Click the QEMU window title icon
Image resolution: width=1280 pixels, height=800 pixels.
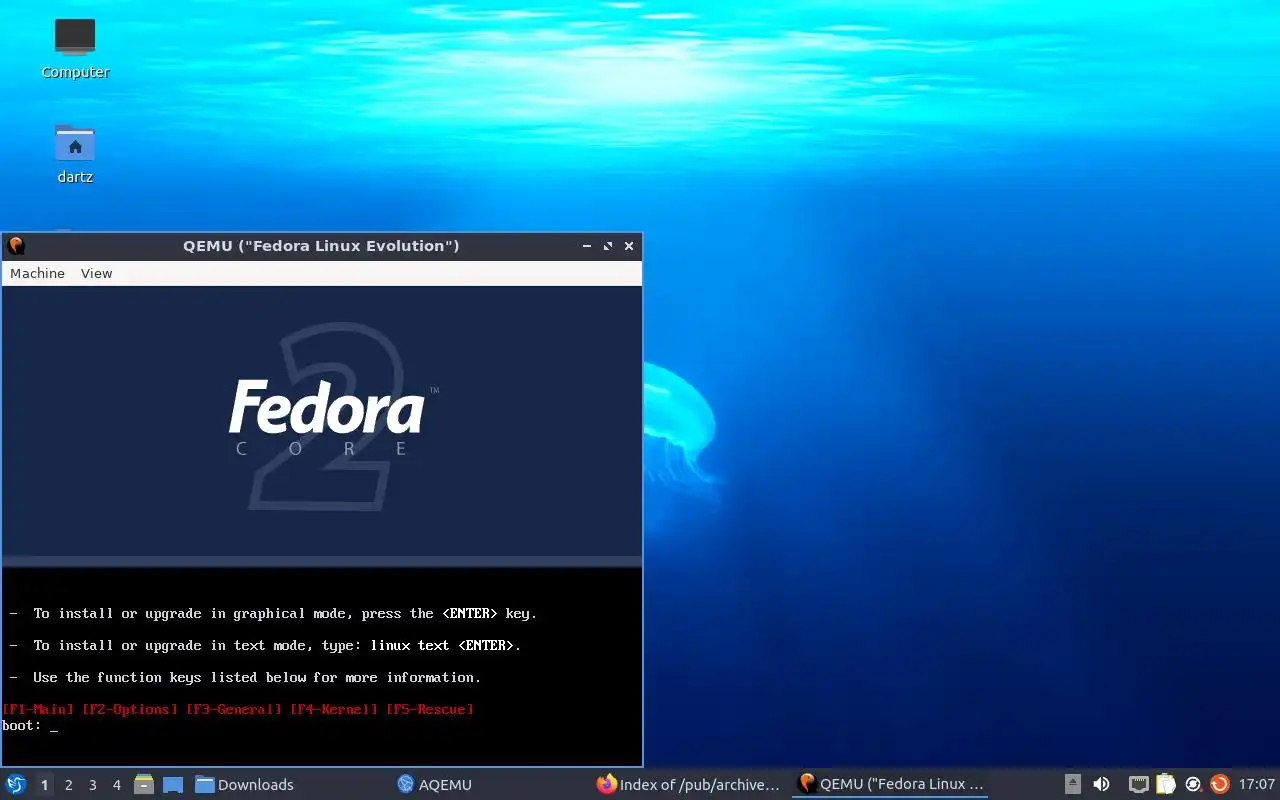pyautogui.click(x=16, y=245)
